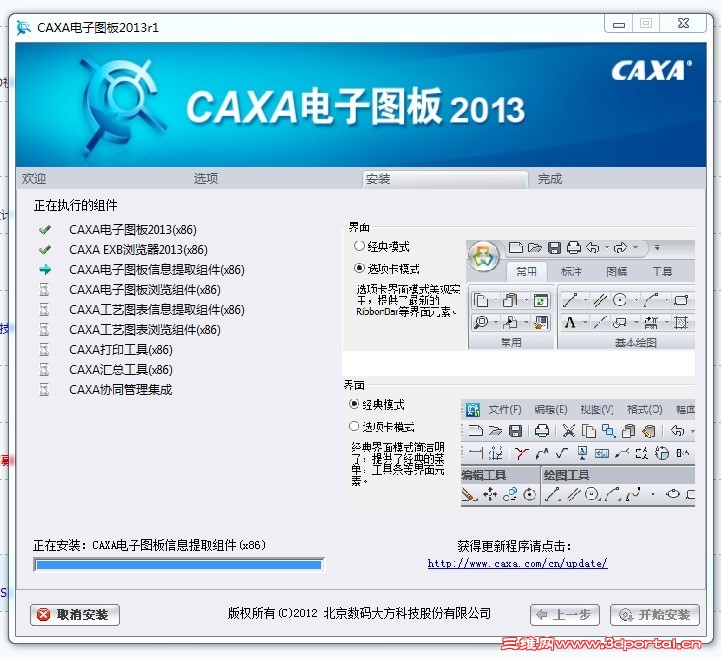
Task: Click the green checkmark beside CAXA EXB浏览器2013(x86)
Action: [45, 250]
